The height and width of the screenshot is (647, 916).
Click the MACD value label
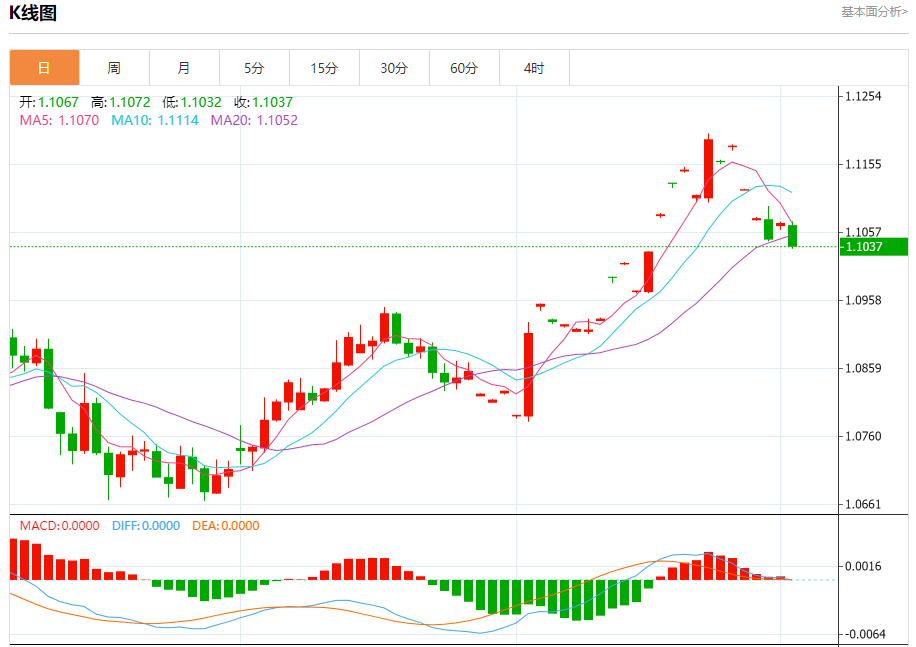pyautogui.click(x=60, y=526)
